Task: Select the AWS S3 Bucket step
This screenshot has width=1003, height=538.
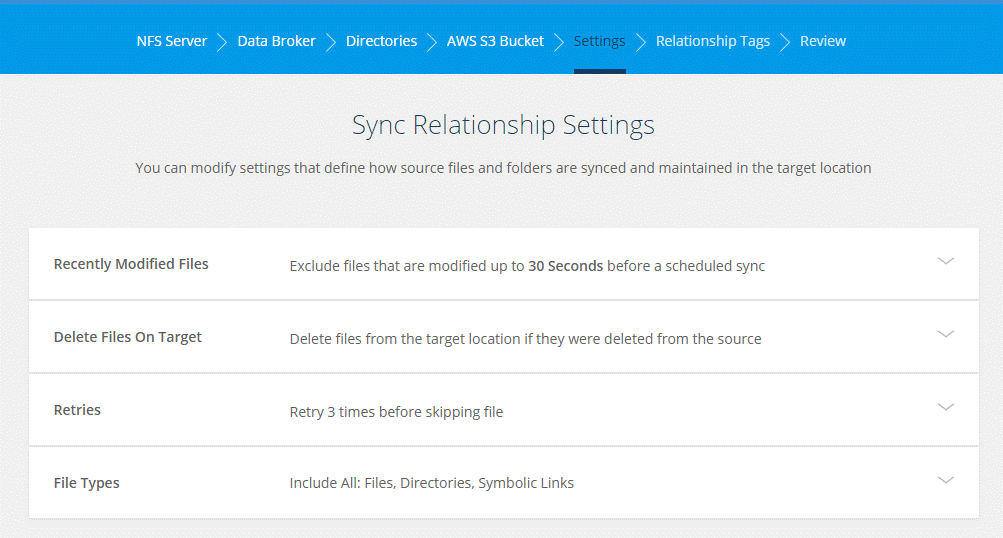Action: [495, 41]
